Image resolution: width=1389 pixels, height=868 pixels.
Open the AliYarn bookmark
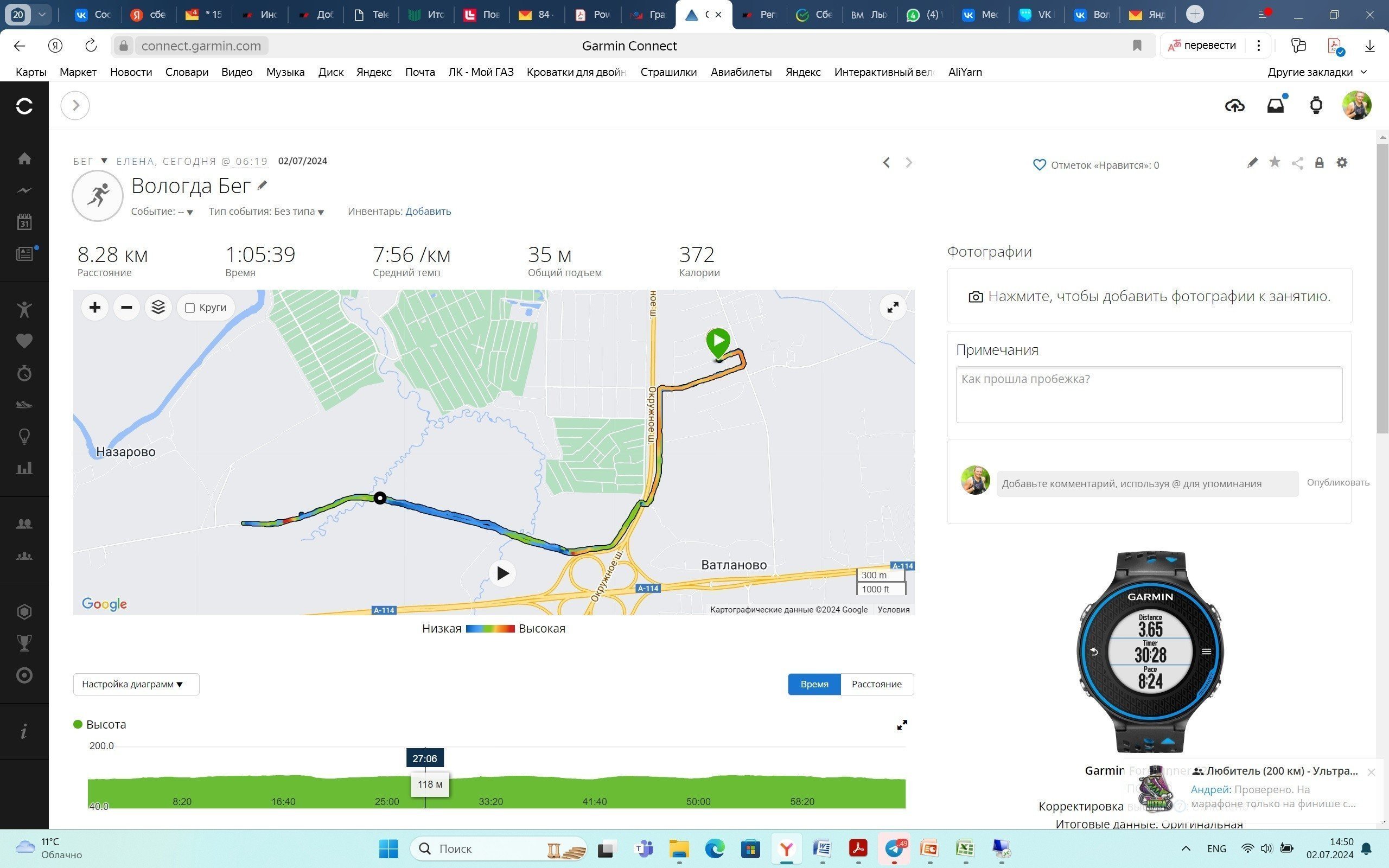pos(965,72)
